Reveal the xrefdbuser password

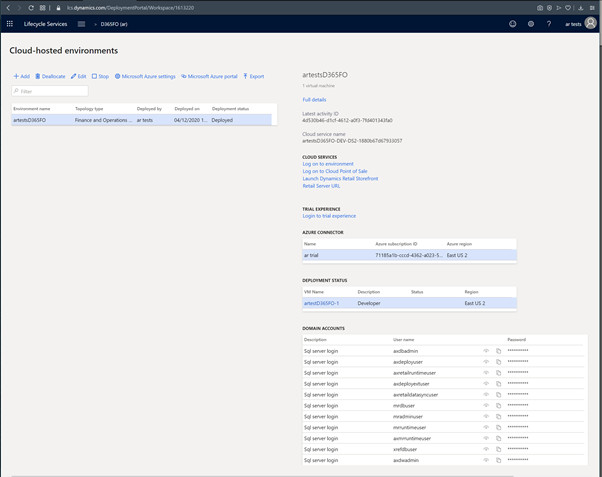tap(486, 449)
